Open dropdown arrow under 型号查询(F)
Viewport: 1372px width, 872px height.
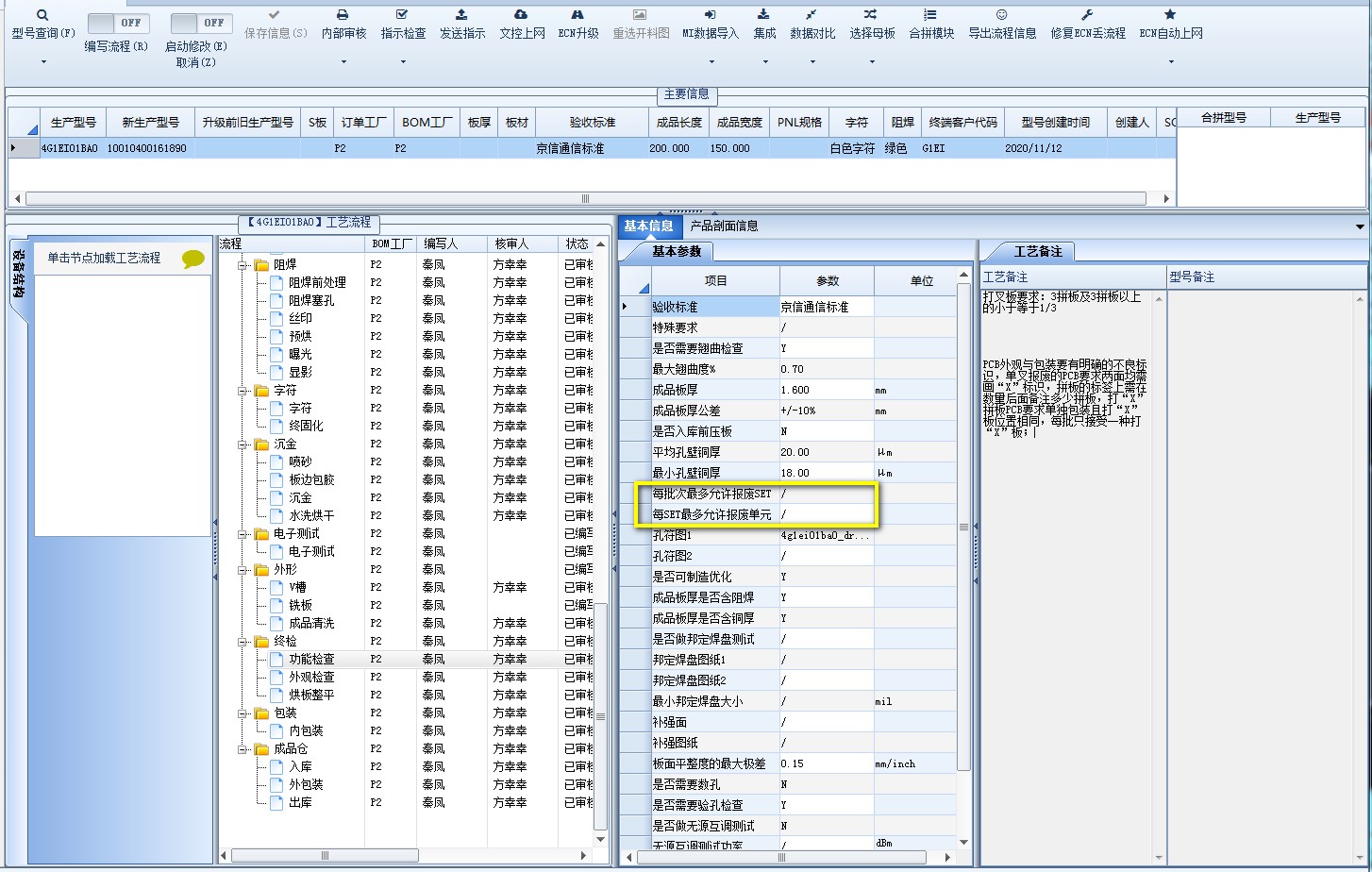(43, 62)
